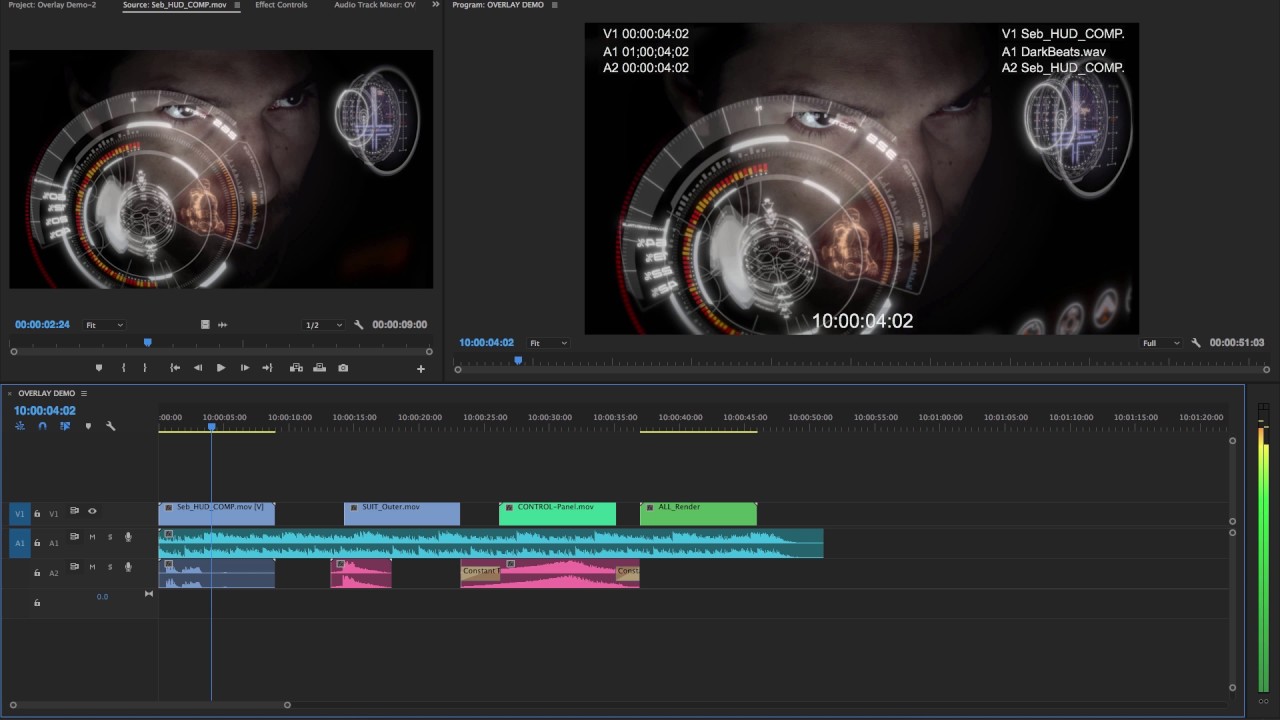Open Program: OVERLAY DEMO panel menu
This screenshot has height=720, width=1280.
[x=555, y=5]
